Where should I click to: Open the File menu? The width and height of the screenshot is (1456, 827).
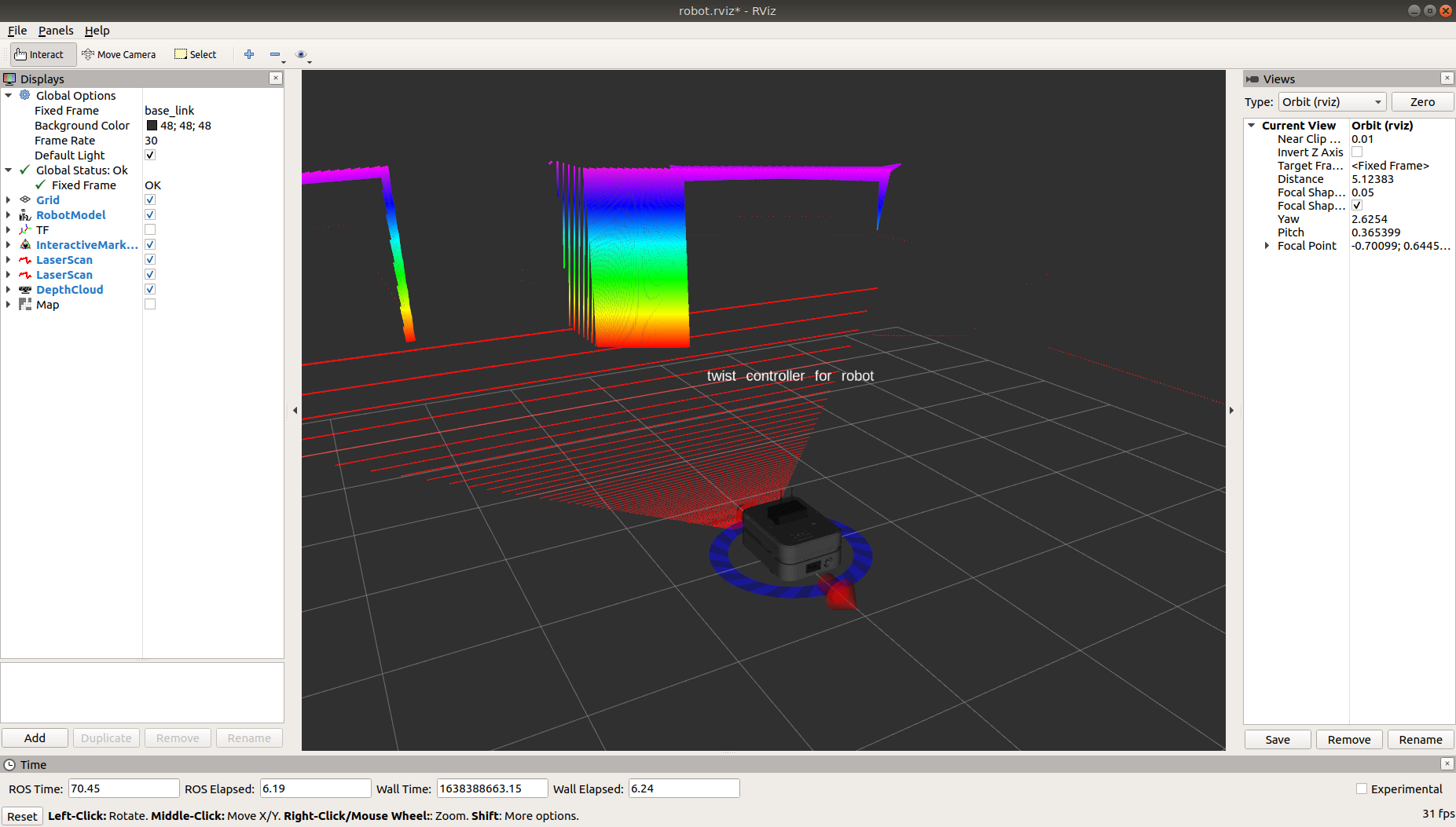(17, 31)
